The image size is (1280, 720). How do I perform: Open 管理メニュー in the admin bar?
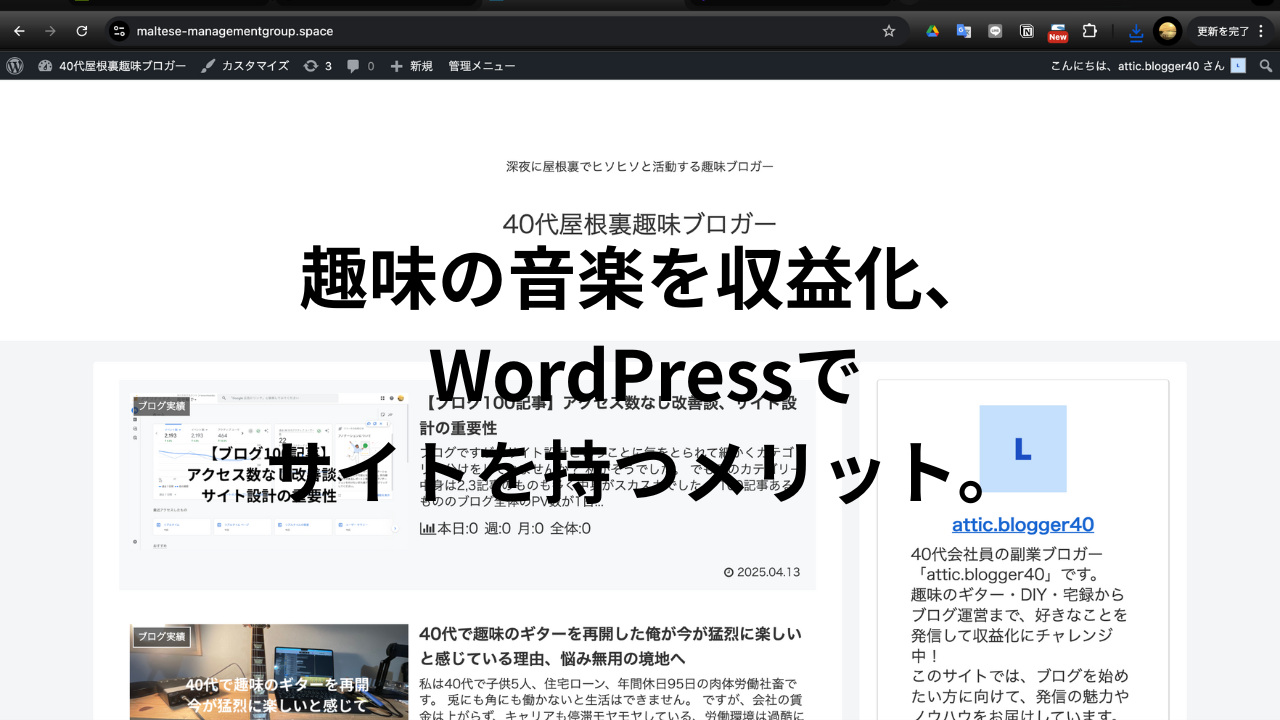point(482,66)
